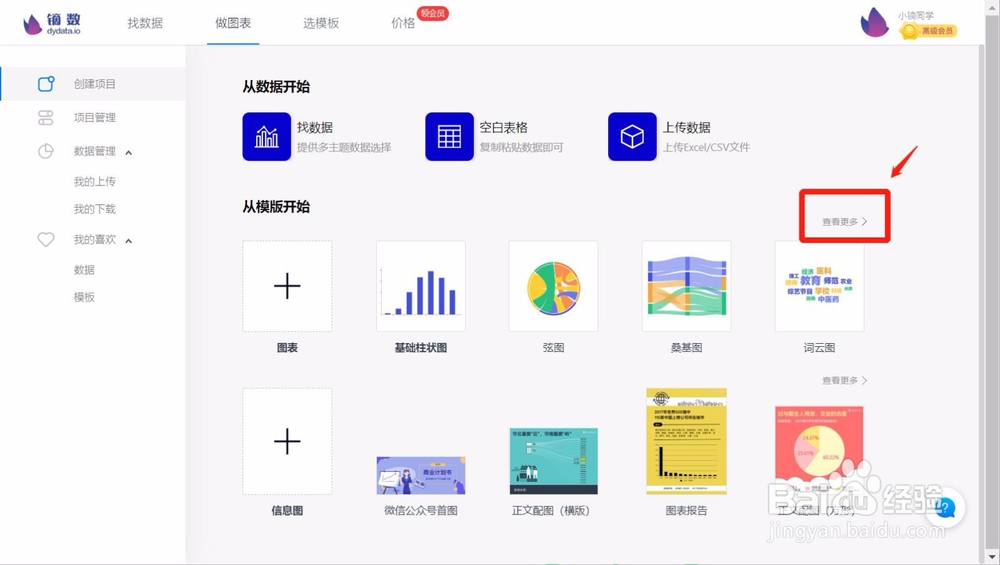Viewport: 1000px width, 565px height.
Task: Click the 复制粘贴数据即可 description text
Action: click(522, 147)
